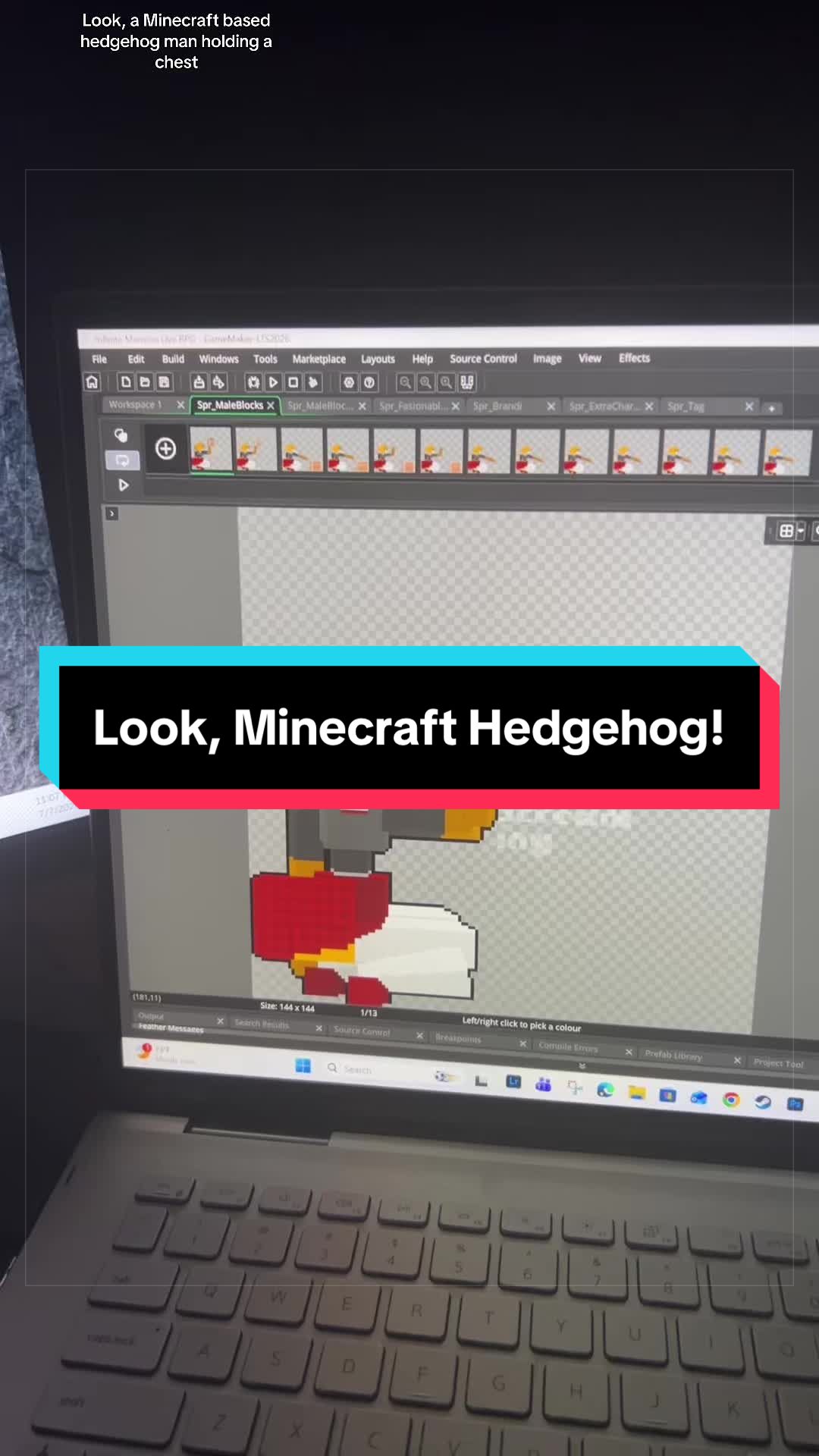The width and height of the screenshot is (819, 1456).
Task: Open Microsoft Edge from the taskbar
Action: point(605,1090)
